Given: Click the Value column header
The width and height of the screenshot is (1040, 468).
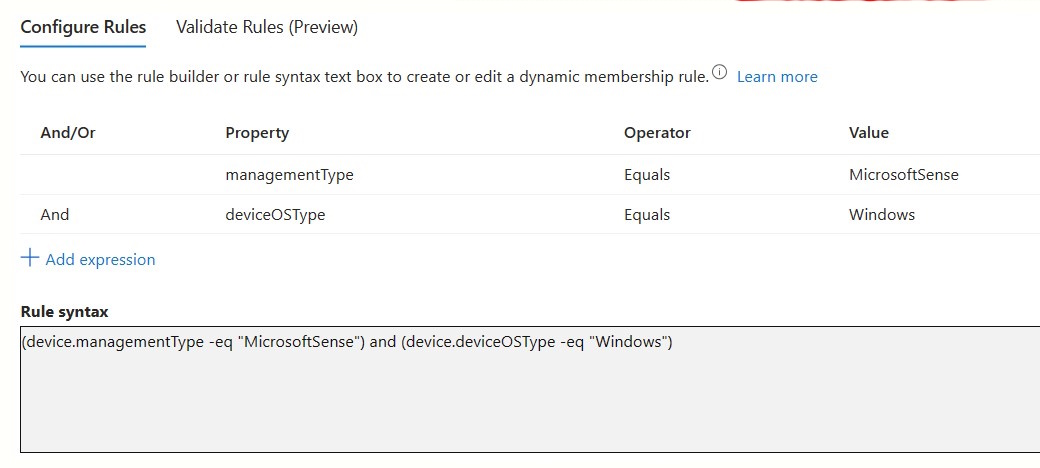Looking at the screenshot, I should (x=868, y=133).
